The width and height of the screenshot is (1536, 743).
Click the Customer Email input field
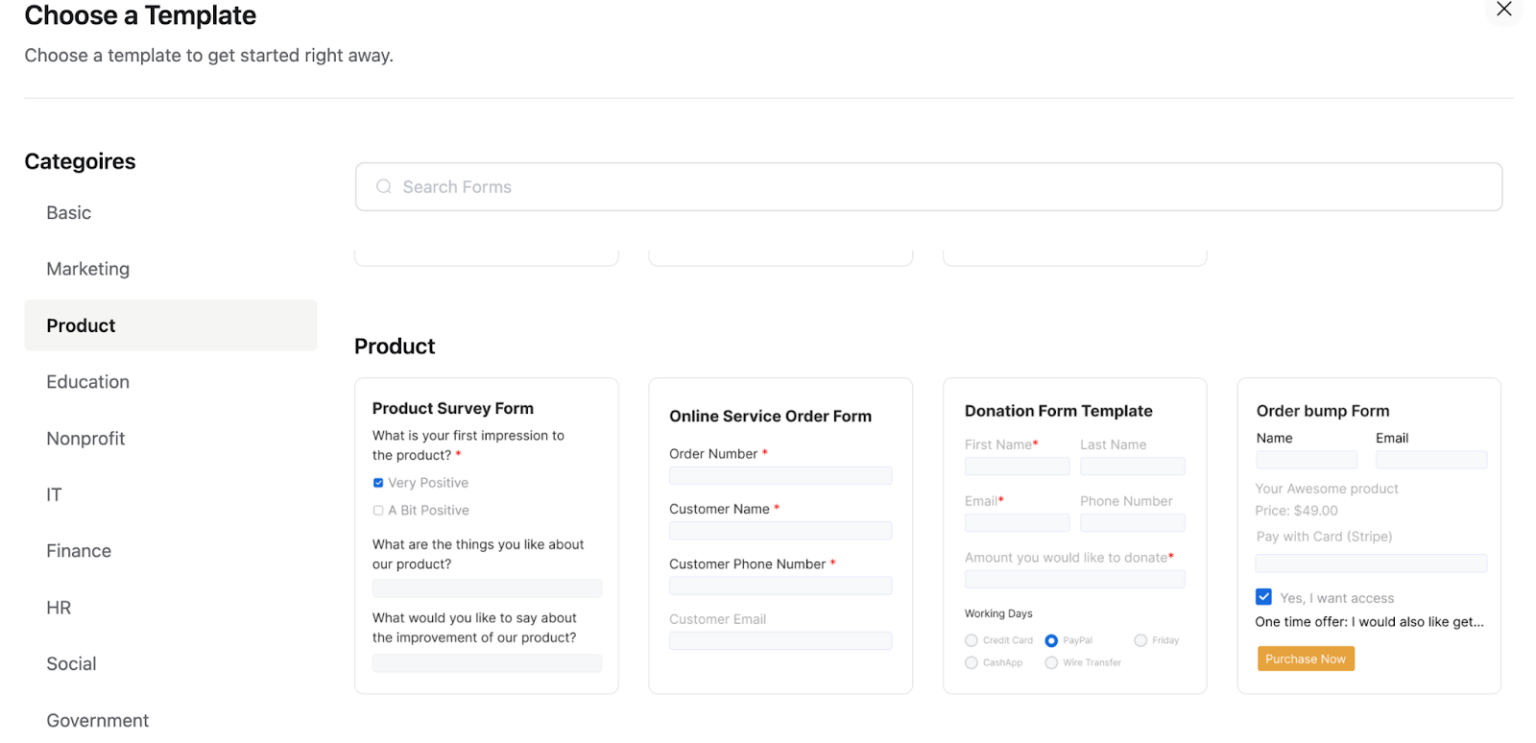(780, 641)
